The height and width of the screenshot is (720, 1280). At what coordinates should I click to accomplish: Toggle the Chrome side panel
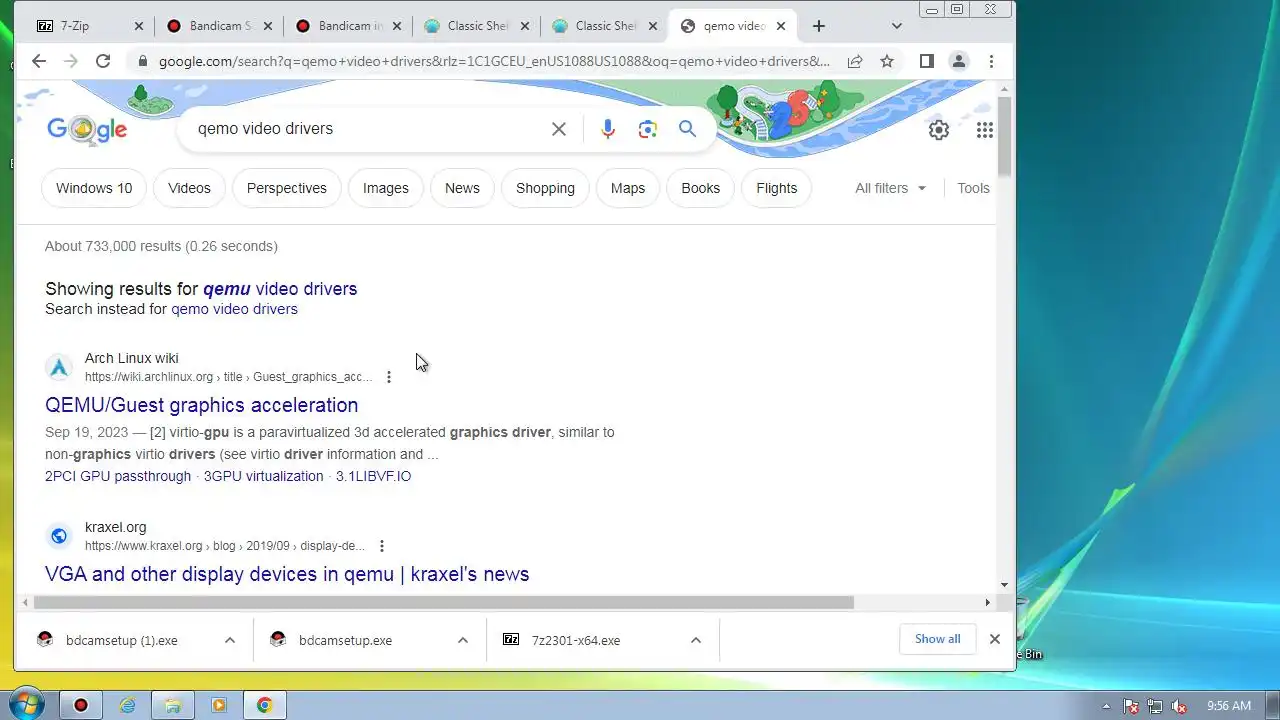(x=926, y=61)
